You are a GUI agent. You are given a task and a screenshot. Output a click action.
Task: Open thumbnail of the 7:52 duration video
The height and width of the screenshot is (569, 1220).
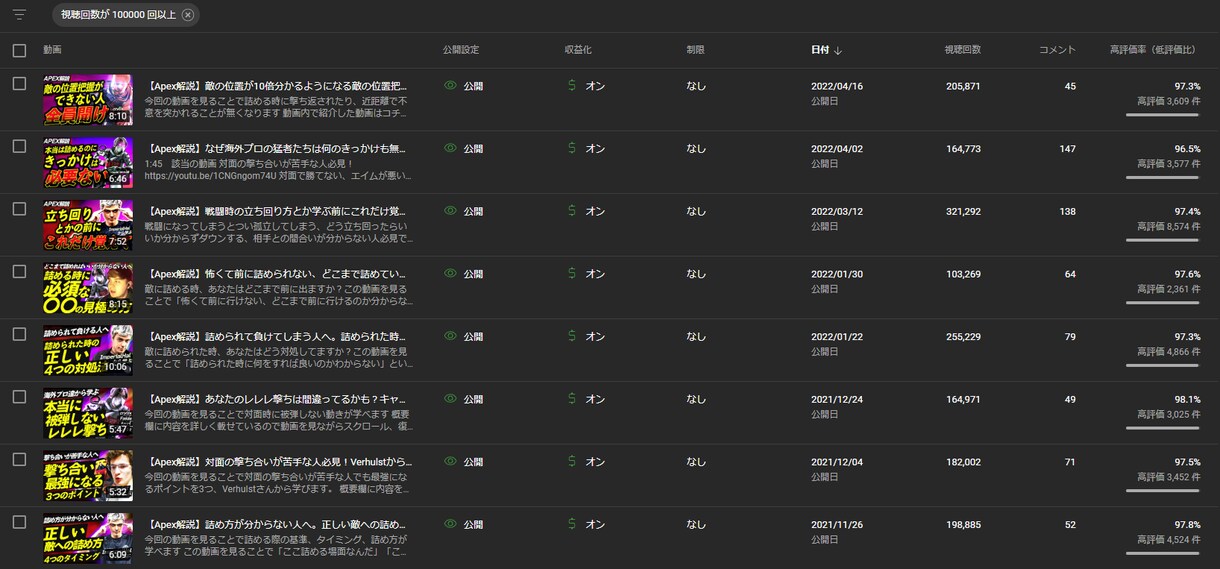88,224
